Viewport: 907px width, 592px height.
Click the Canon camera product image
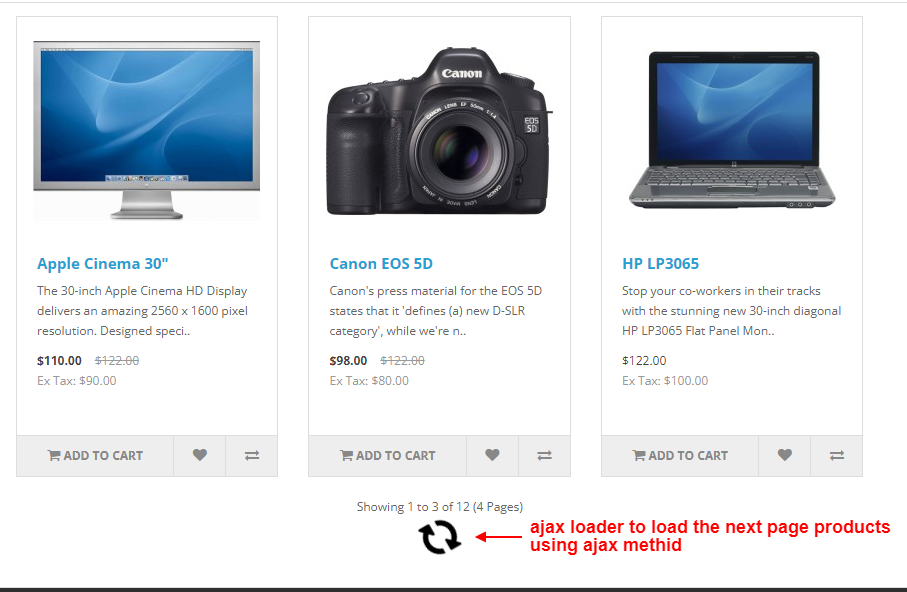point(440,131)
